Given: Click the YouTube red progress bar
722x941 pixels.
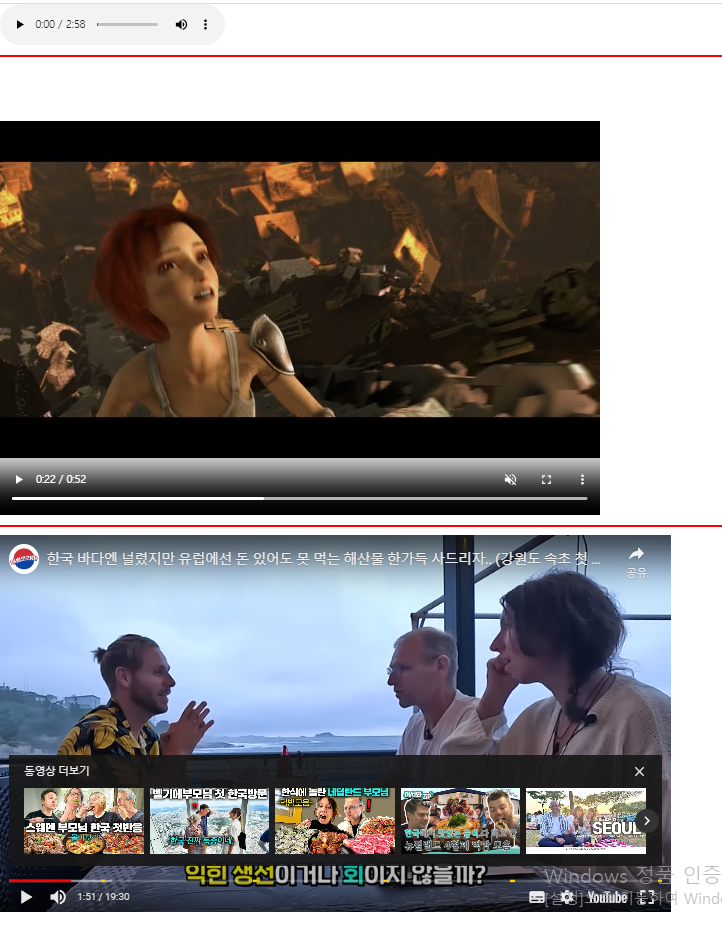Looking at the screenshot, I should click(x=335, y=880).
